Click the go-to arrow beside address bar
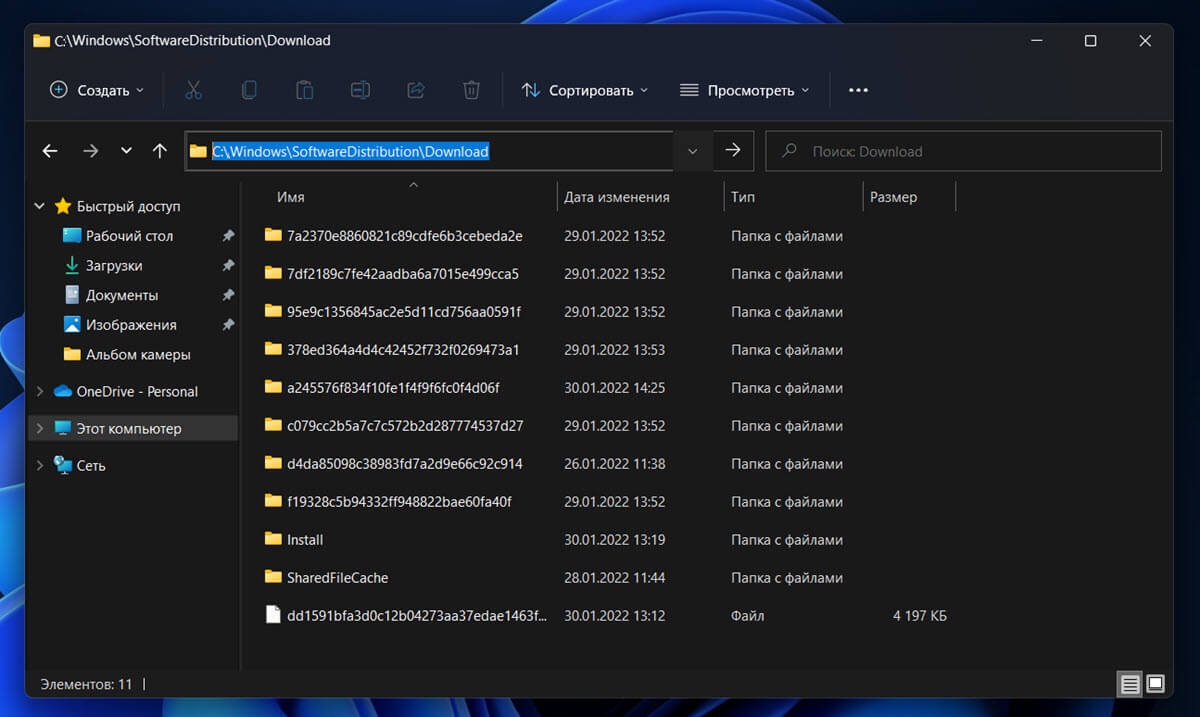The width and height of the screenshot is (1200, 717). click(x=733, y=150)
